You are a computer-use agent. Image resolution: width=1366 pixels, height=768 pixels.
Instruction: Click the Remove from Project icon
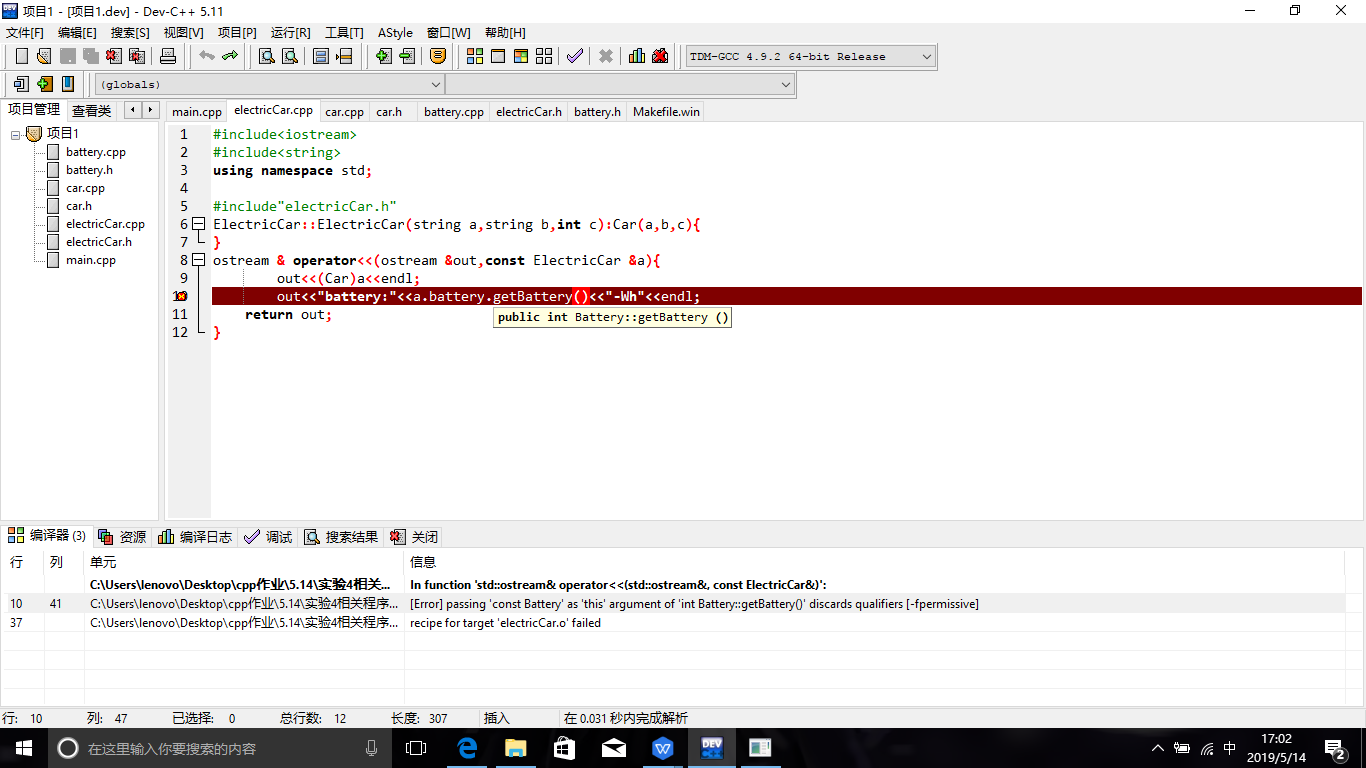(406, 56)
